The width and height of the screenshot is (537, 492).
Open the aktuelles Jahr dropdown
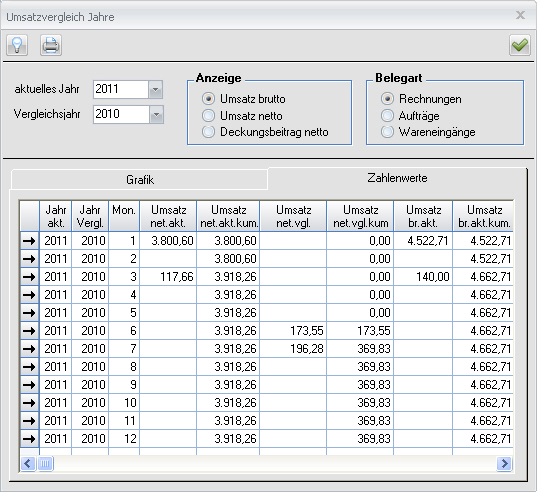coord(155,90)
